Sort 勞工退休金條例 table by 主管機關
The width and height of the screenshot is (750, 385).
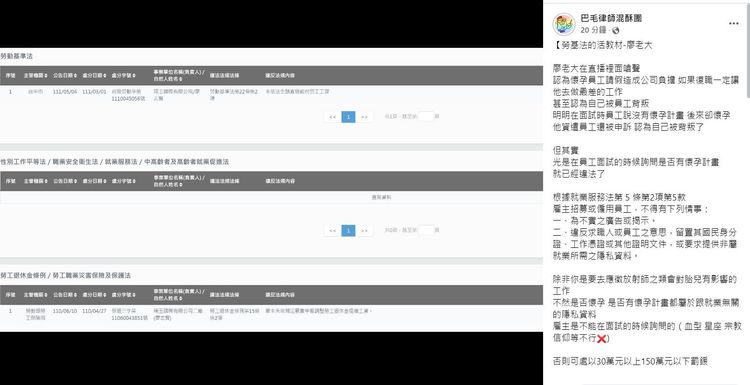36,295
